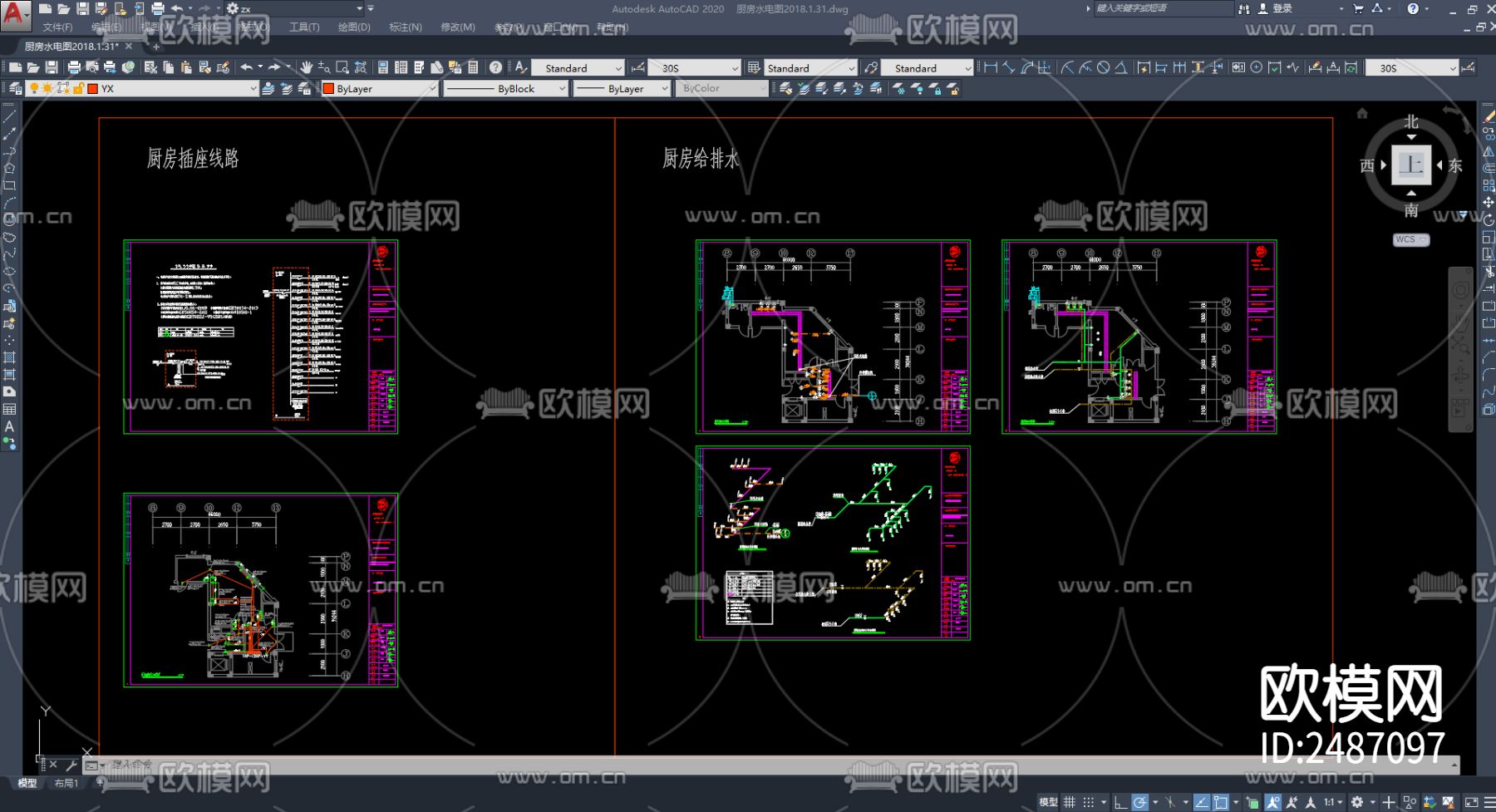This screenshot has width=1496, height=812.
Task: Toggle grid display in status bar
Action: (x=1070, y=802)
